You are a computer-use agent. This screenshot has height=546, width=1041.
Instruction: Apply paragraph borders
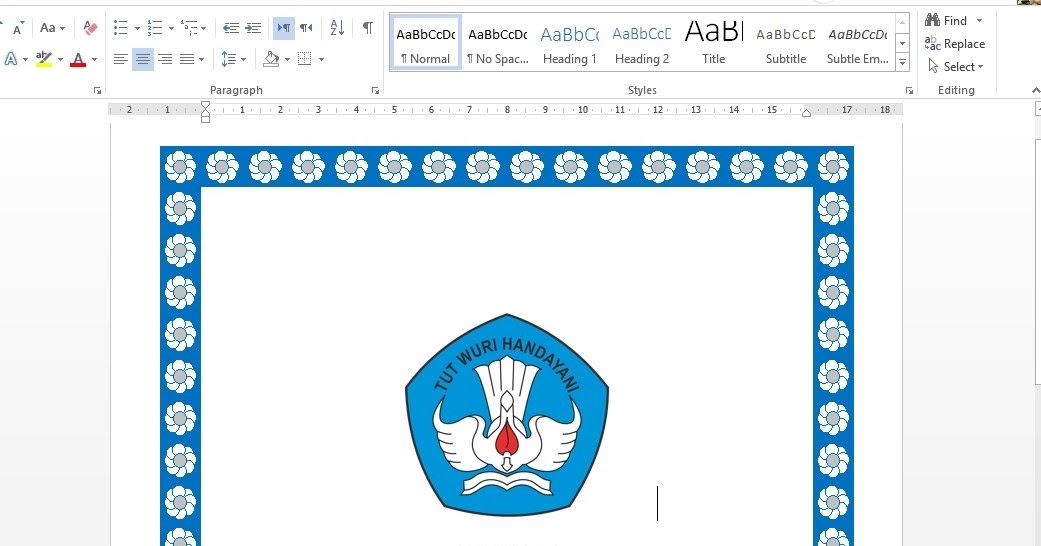(x=305, y=59)
